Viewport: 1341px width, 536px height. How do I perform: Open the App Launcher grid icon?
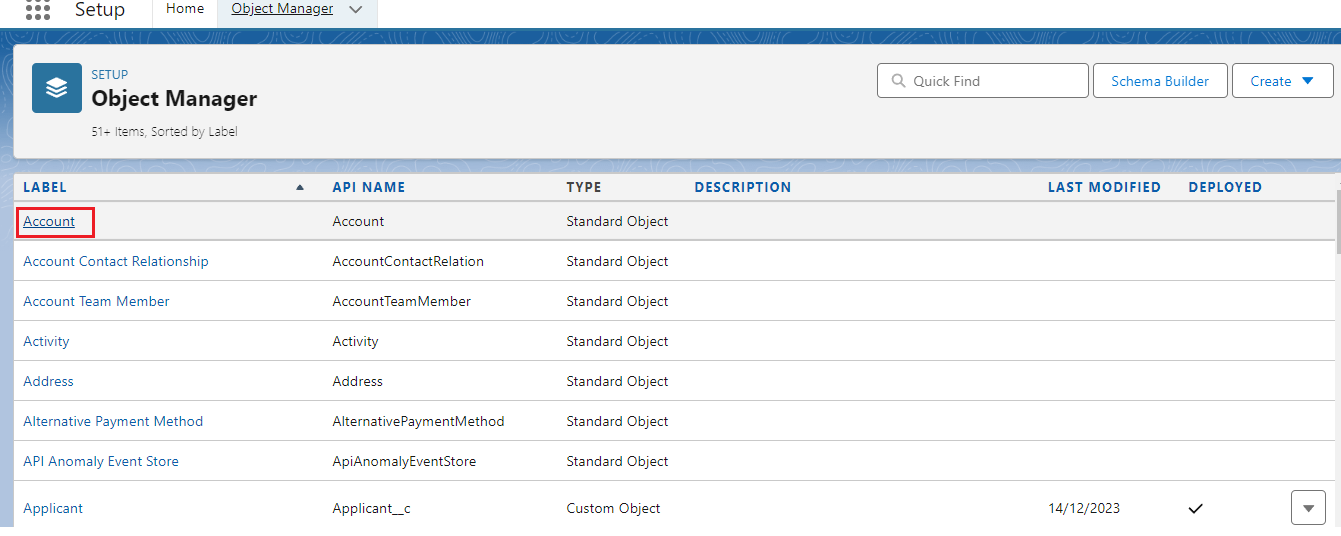pyautogui.click(x=37, y=10)
